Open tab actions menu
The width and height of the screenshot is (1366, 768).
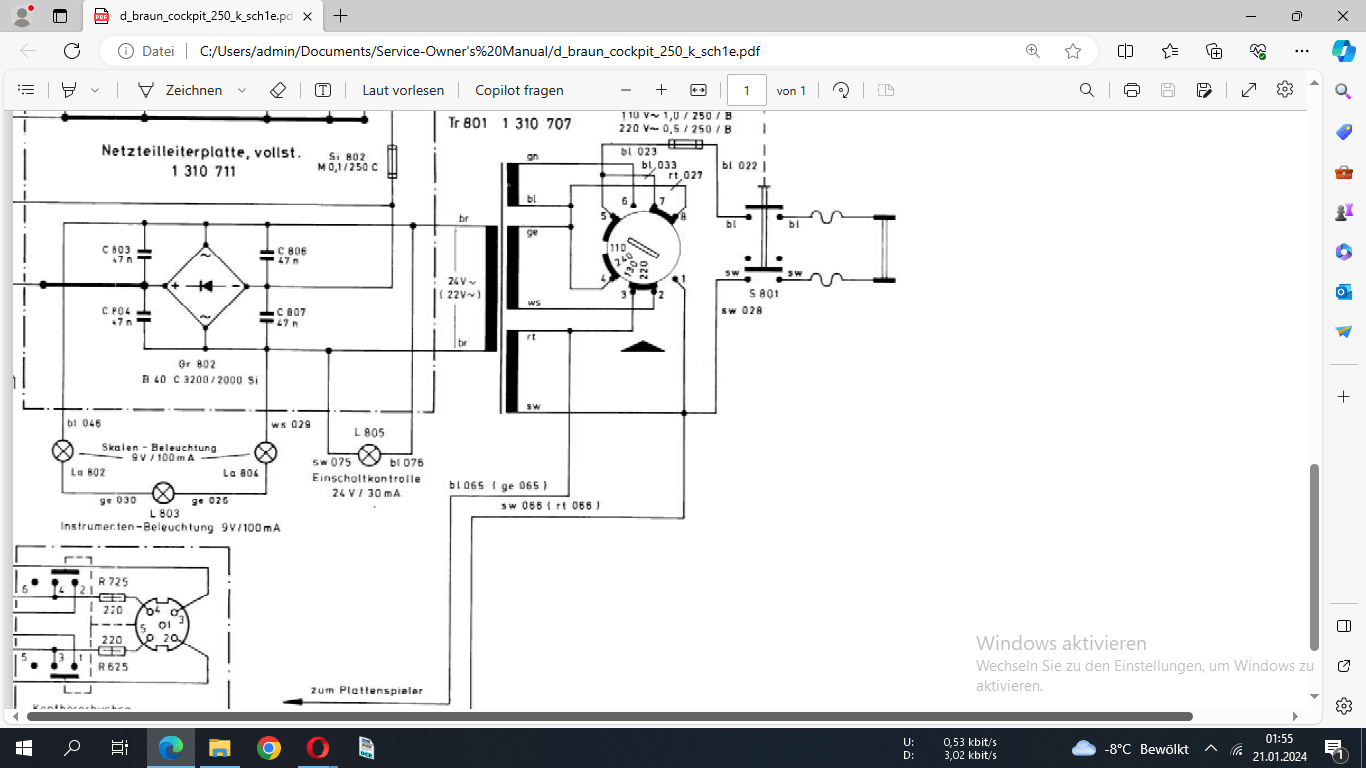(60, 16)
